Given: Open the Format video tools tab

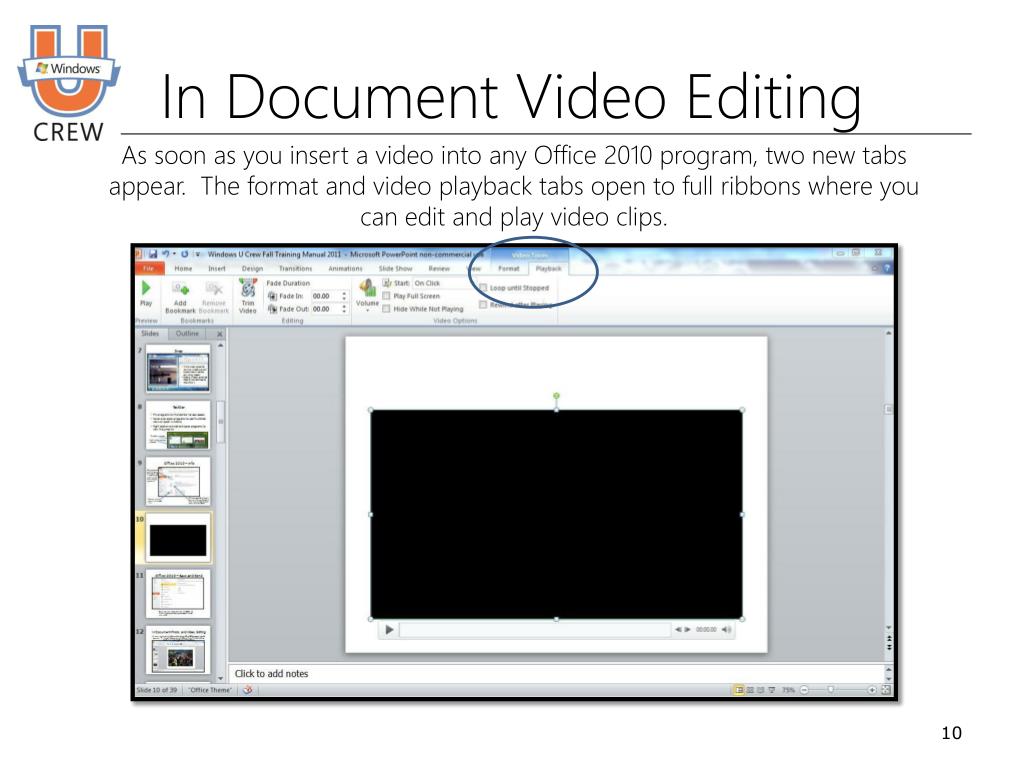Looking at the screenshot, I should coord(509,268).
